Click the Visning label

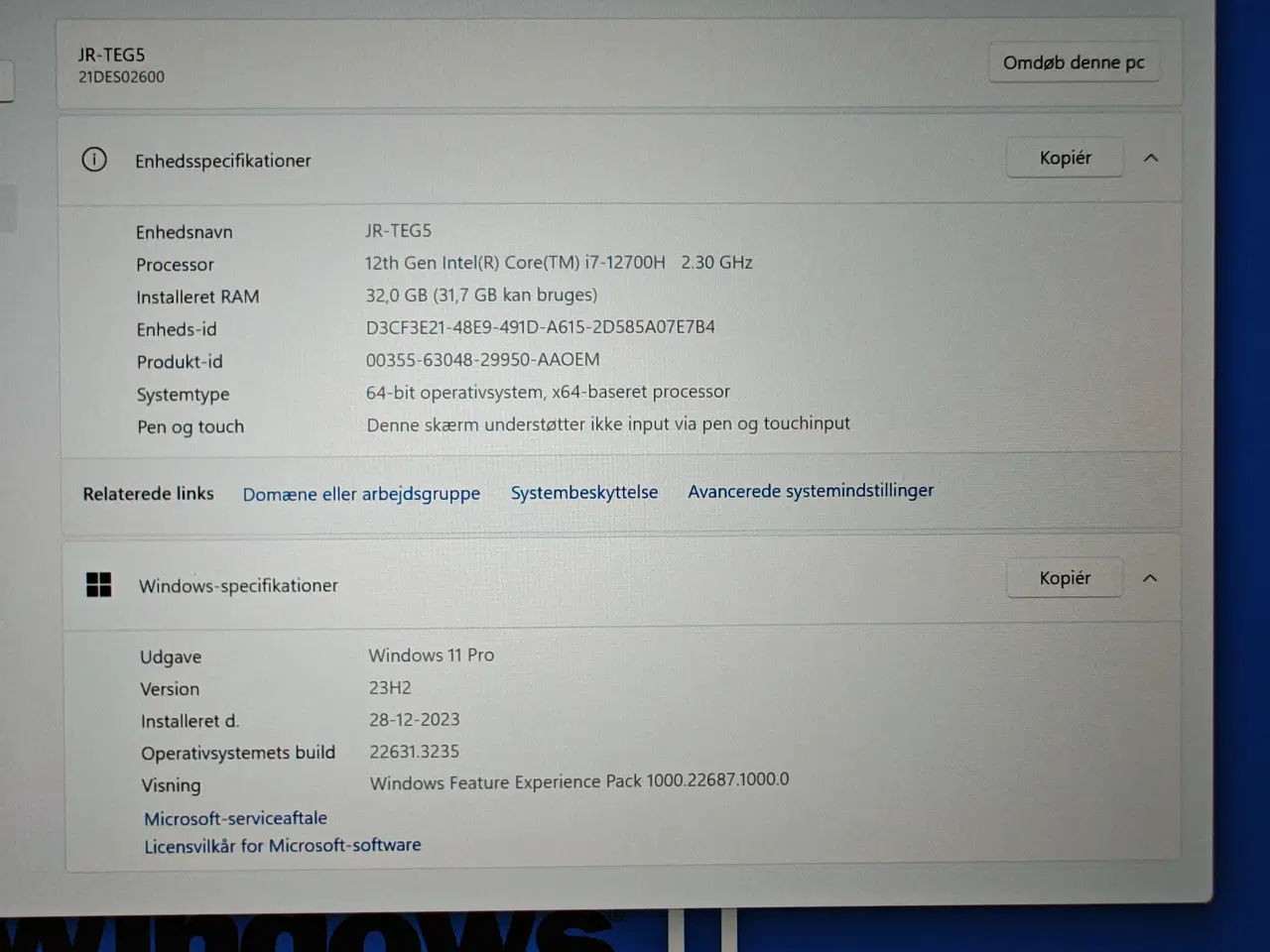coord(171,785)
